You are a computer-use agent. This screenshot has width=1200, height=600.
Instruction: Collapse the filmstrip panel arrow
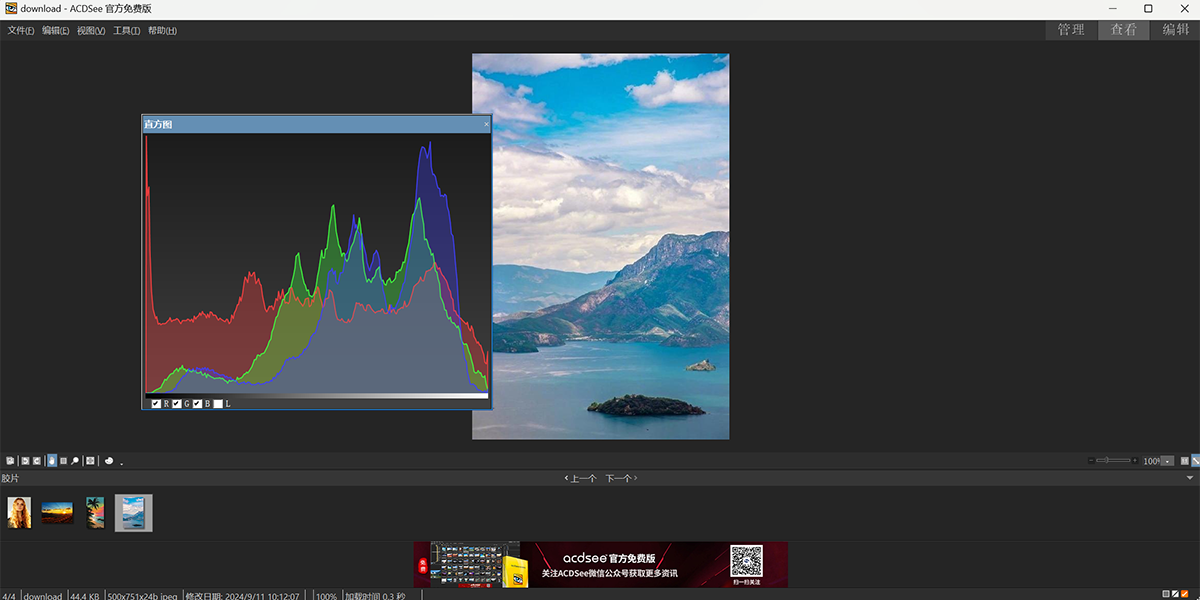point(1190,478)
